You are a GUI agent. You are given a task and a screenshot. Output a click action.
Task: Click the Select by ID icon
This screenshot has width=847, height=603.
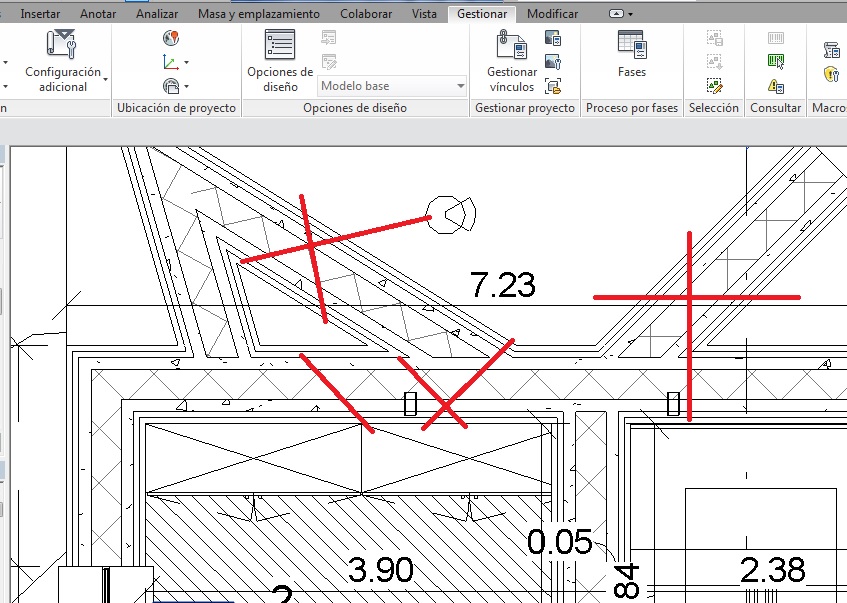776,60
